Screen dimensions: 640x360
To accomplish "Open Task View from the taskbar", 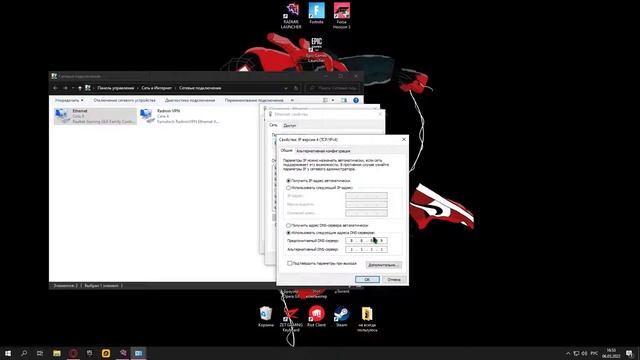I will coord(40,353).
